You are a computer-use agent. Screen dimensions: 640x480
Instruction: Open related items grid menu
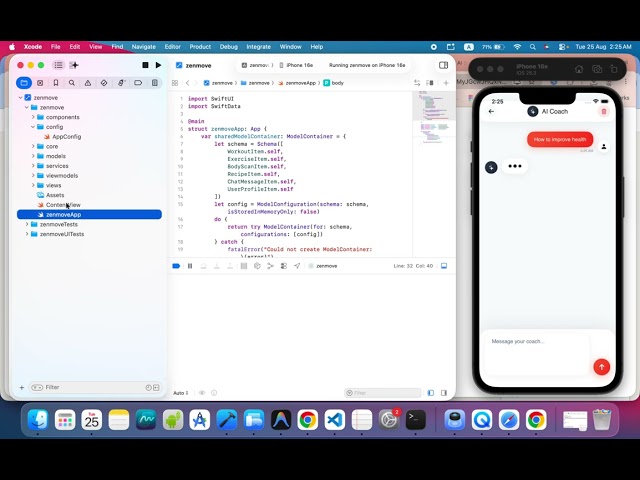(x=175, y=83)
